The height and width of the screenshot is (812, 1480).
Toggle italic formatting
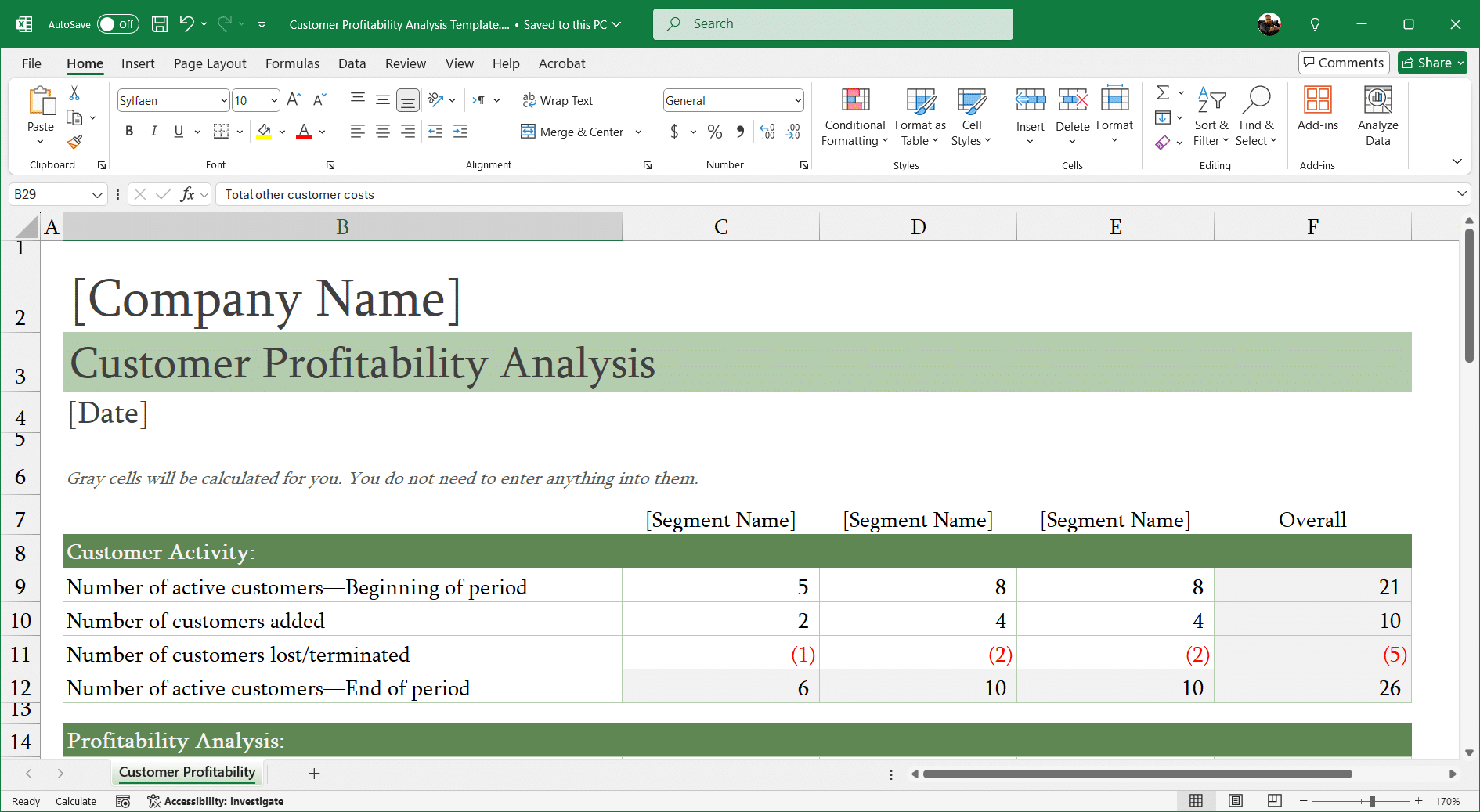coord(154,131)
